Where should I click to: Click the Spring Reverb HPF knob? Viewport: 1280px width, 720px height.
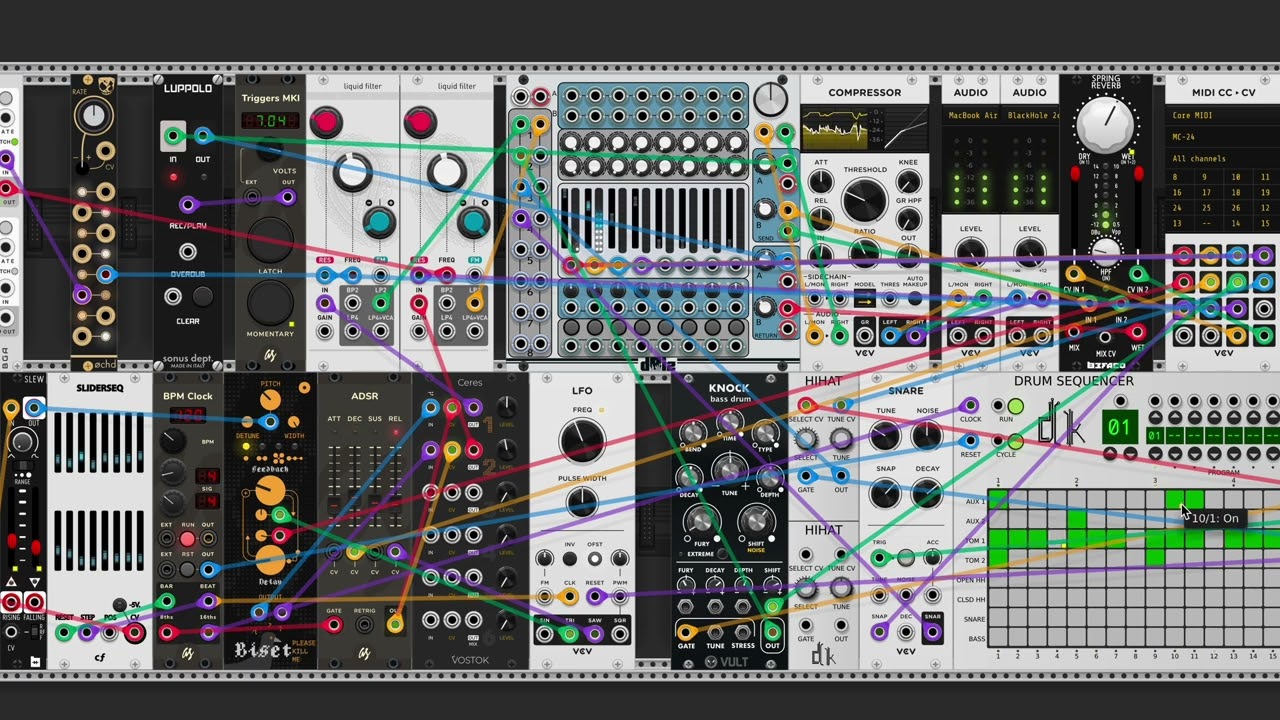[1105, 253]
